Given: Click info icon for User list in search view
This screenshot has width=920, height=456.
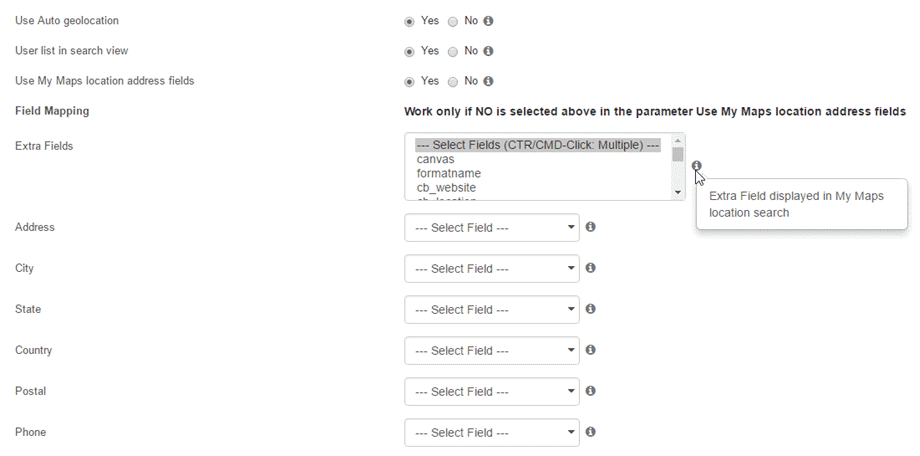Looking at the screenshot, I should pyautogui.click(x=488, y=51).
